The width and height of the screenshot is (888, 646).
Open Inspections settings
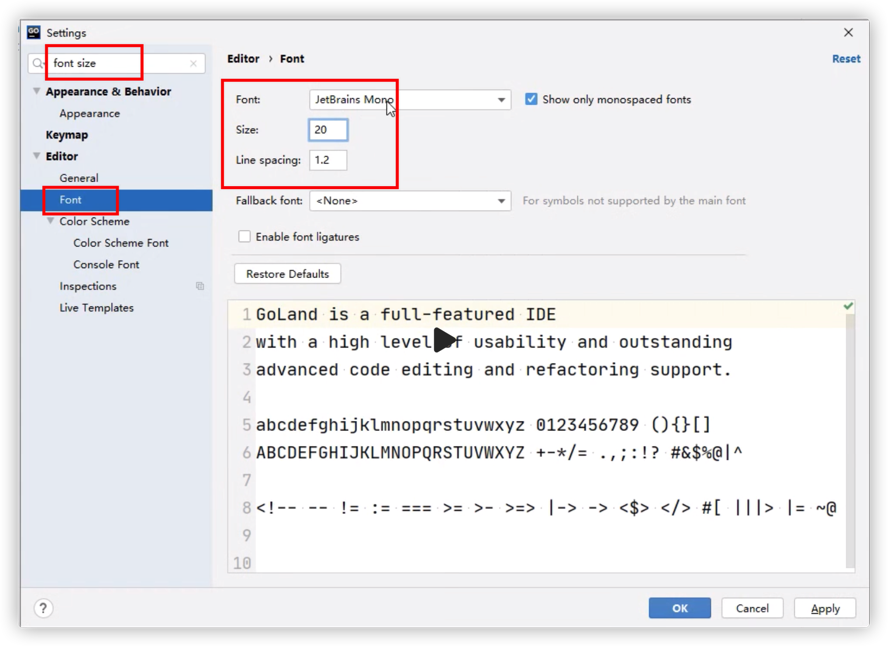[x=88, y=286]
